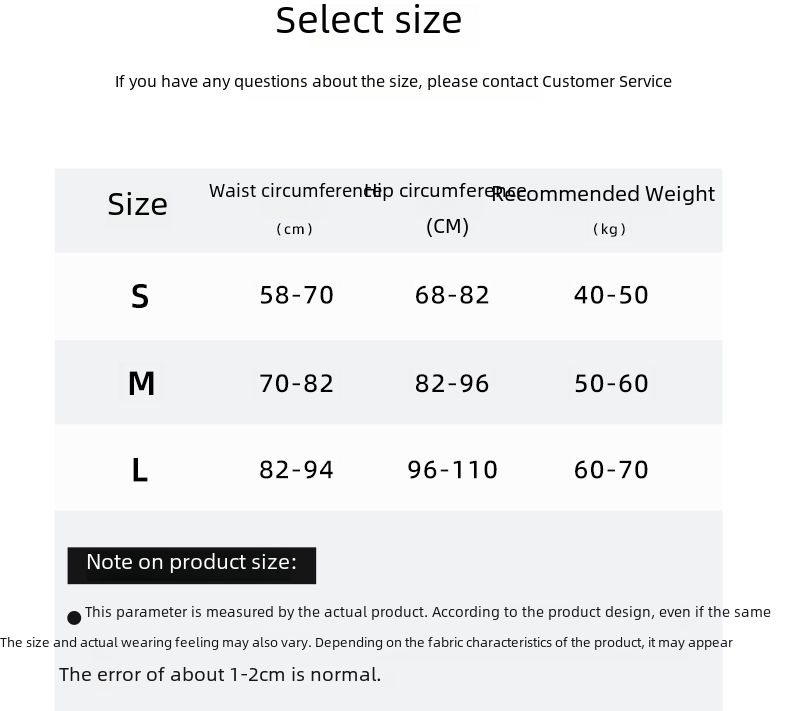790x711 pixels.
Task: Click the "Select size" heading
Action: [368, 21]
